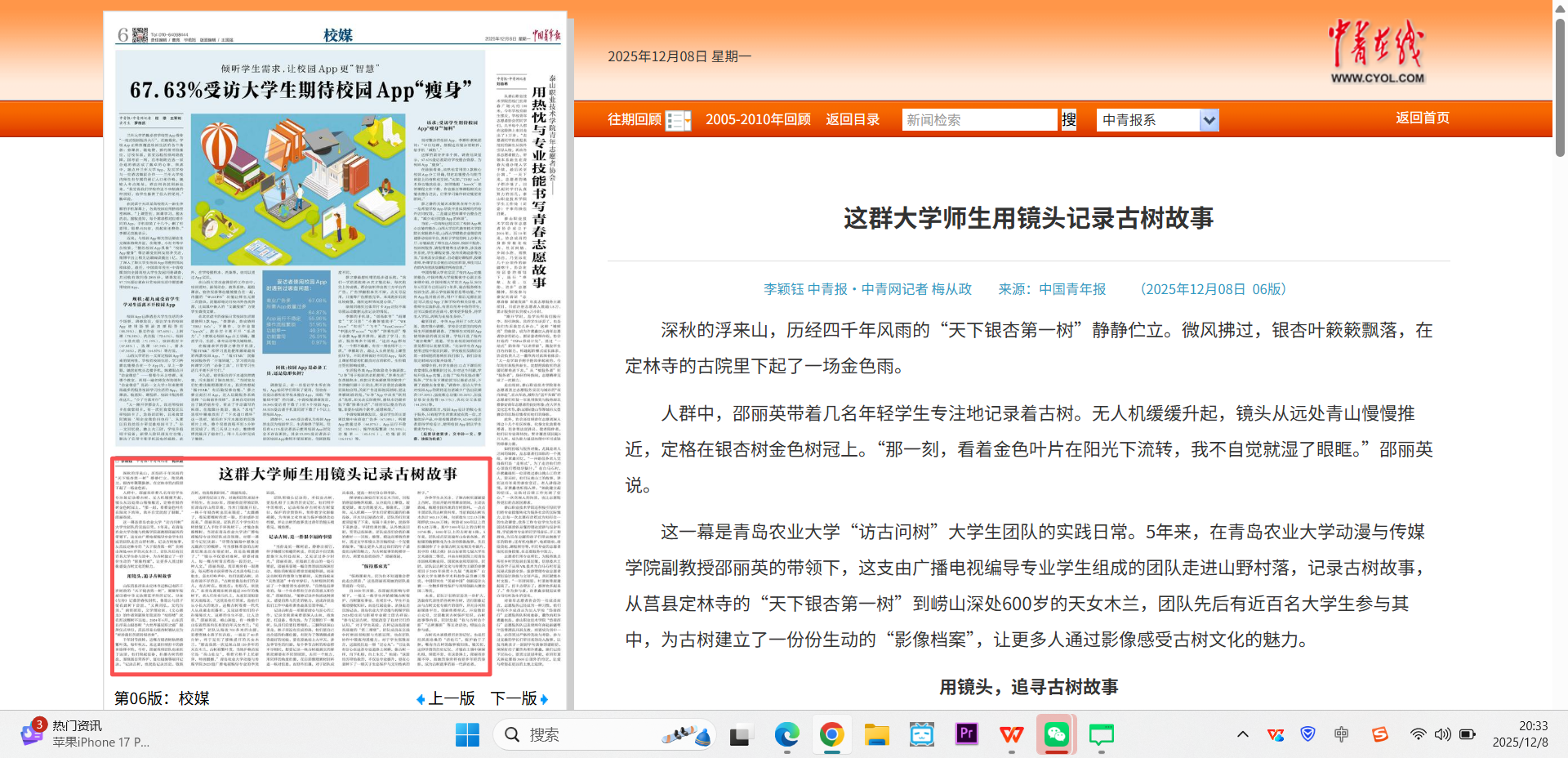Open the volume control in system tray

click(x=1443, y=734)
